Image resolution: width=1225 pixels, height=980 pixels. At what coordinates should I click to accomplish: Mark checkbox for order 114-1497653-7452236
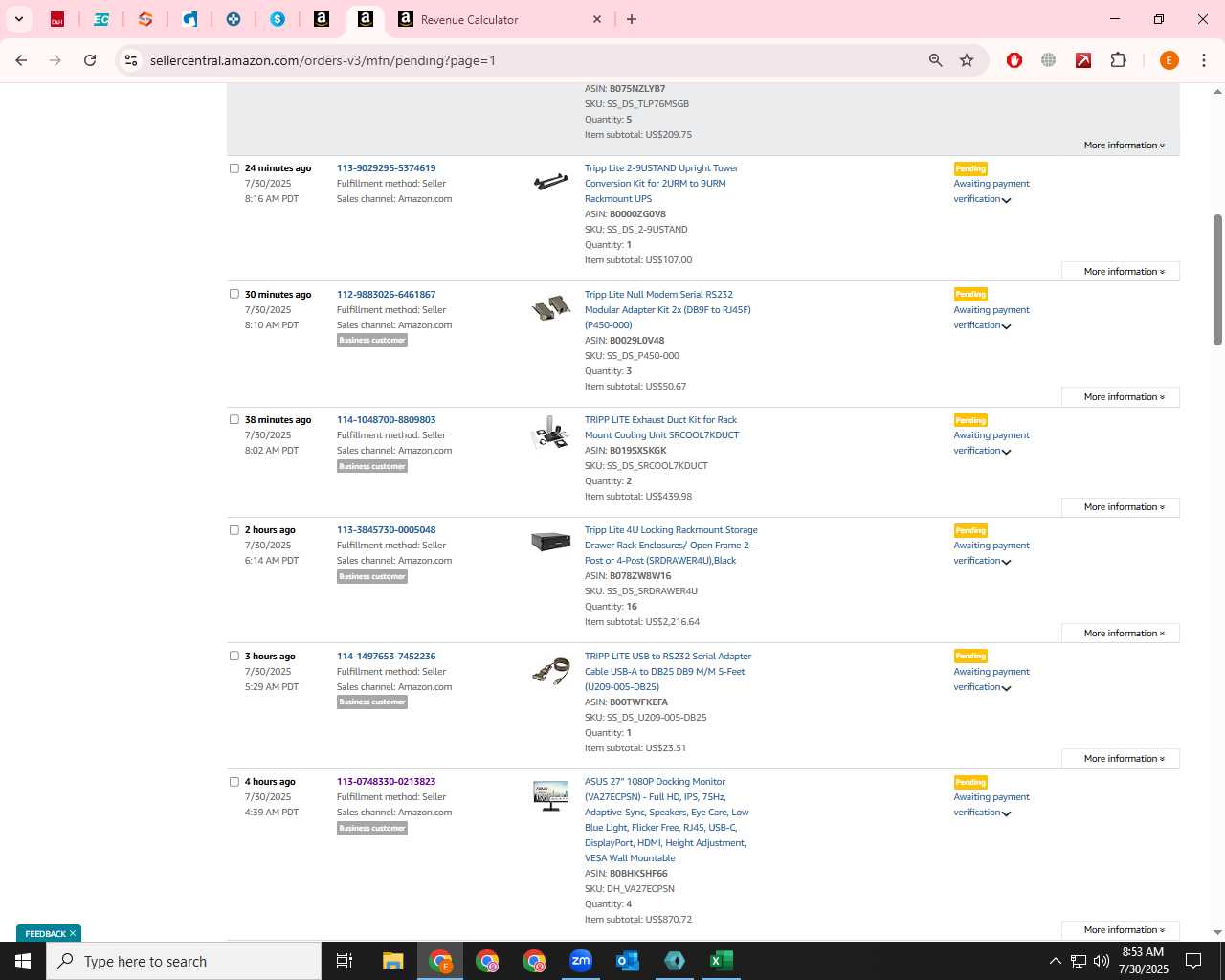pos(234,656)
